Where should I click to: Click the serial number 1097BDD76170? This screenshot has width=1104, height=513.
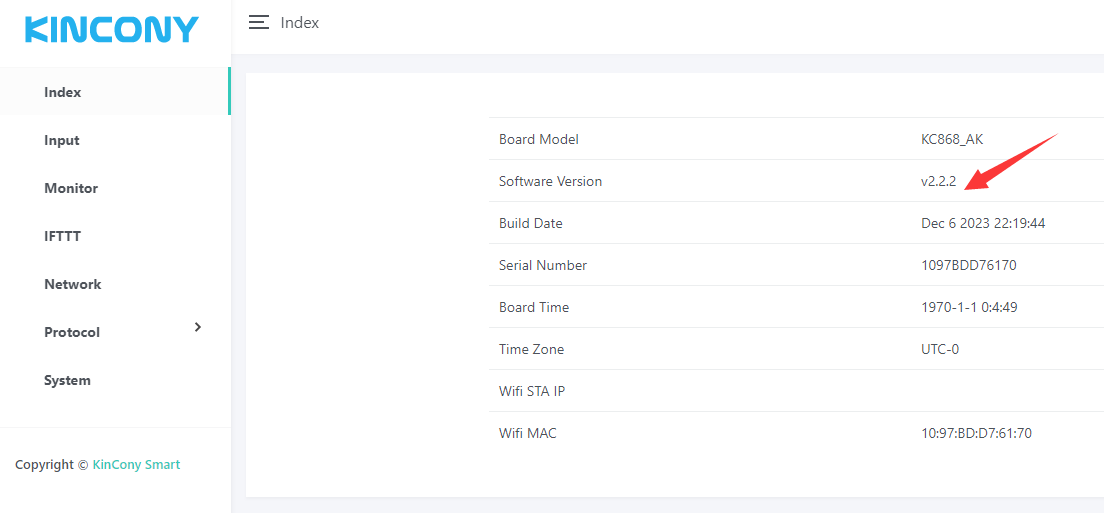[969, 265]
